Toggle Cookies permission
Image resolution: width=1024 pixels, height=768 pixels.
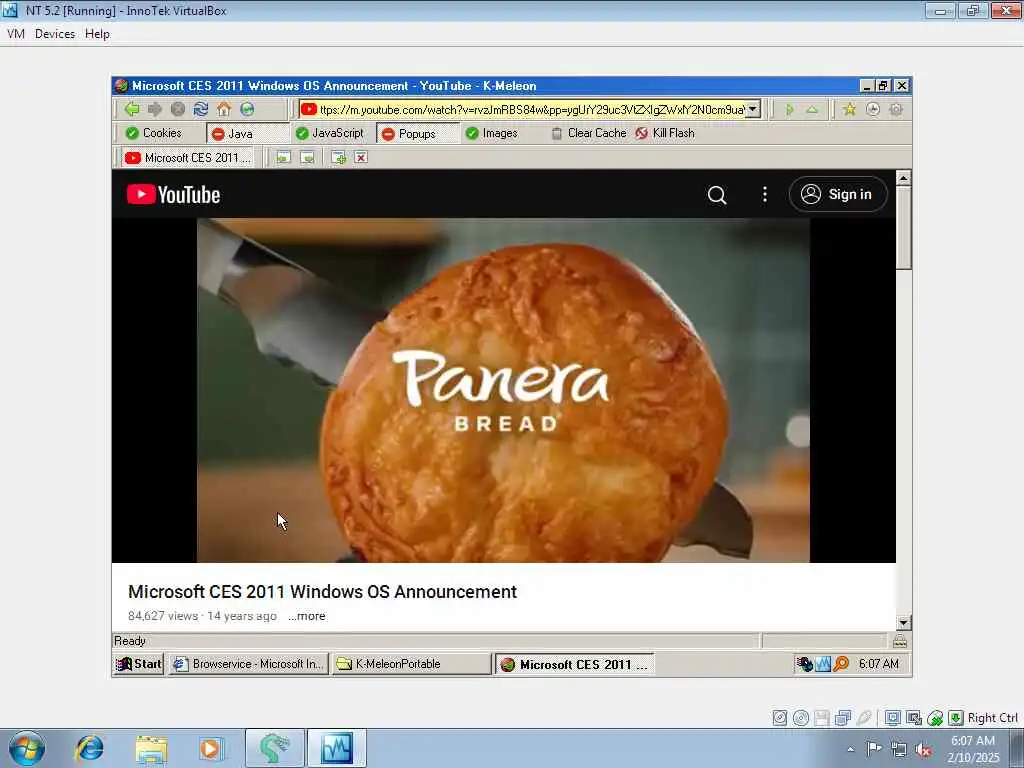[154, 133]
